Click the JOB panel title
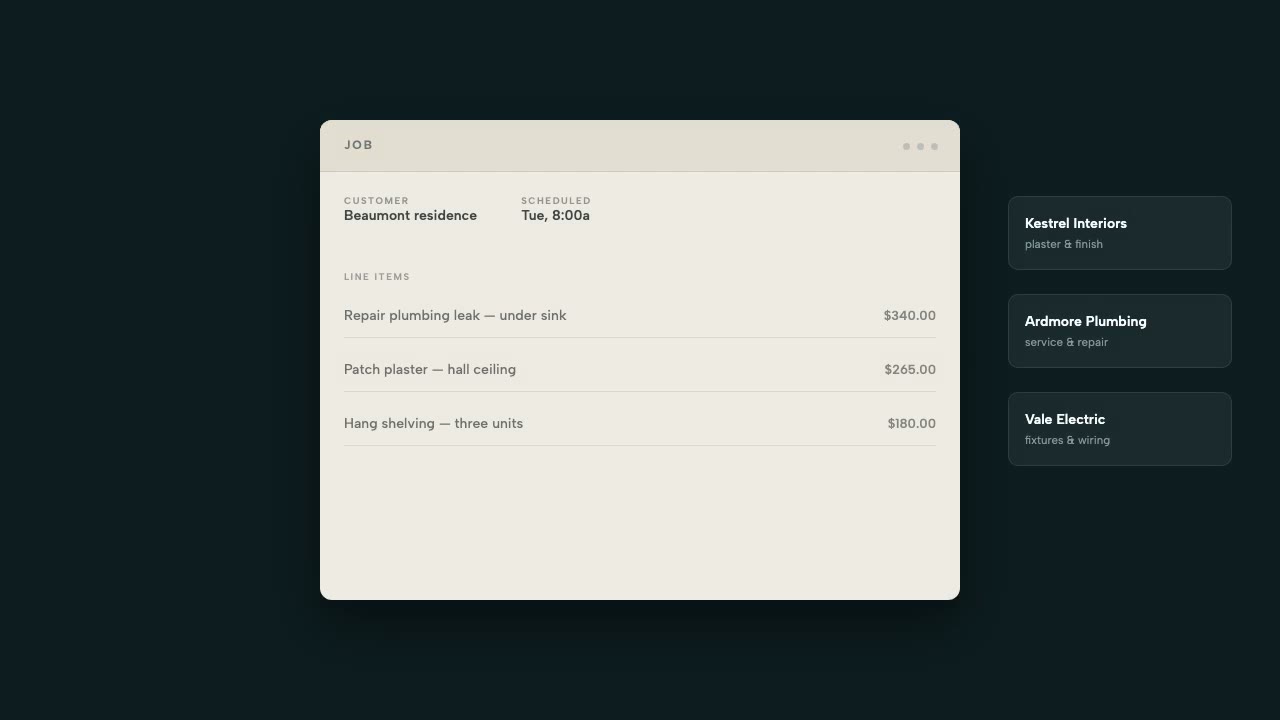Image resolution: width=1280 pixels, height=720 pixels. click(x=358, y=145)
